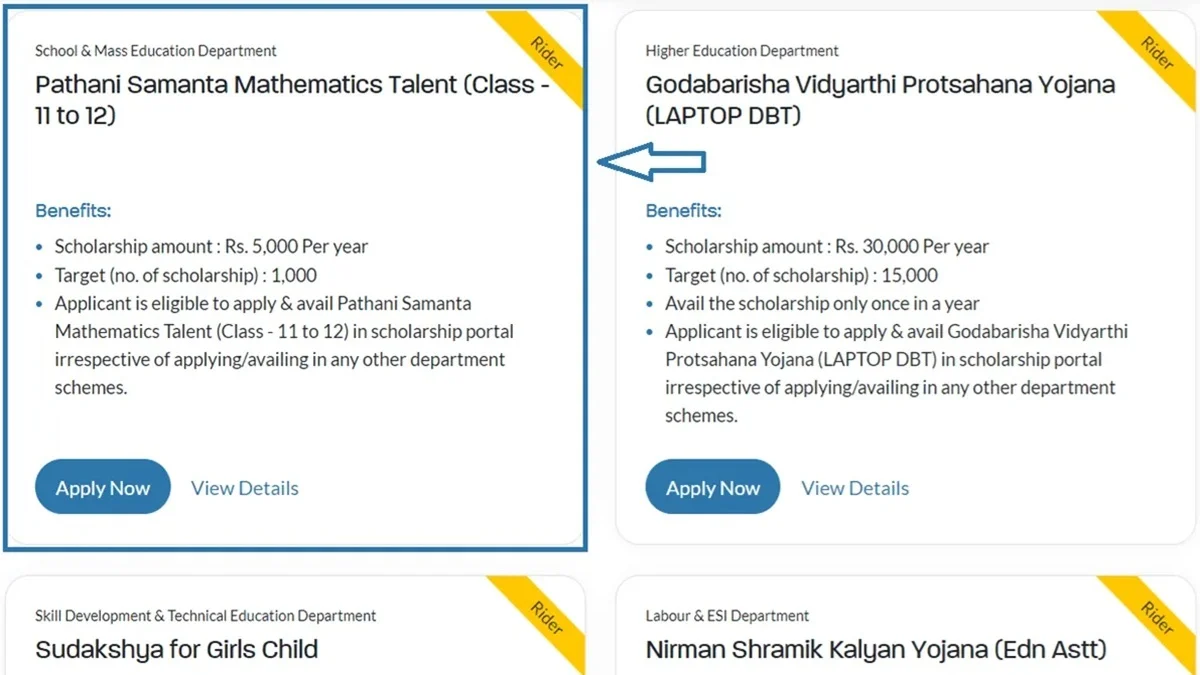The image size is (1200, 675).
Task: Click Apply Now for Pathani Samanta scheme
Action: coord(102,487)
